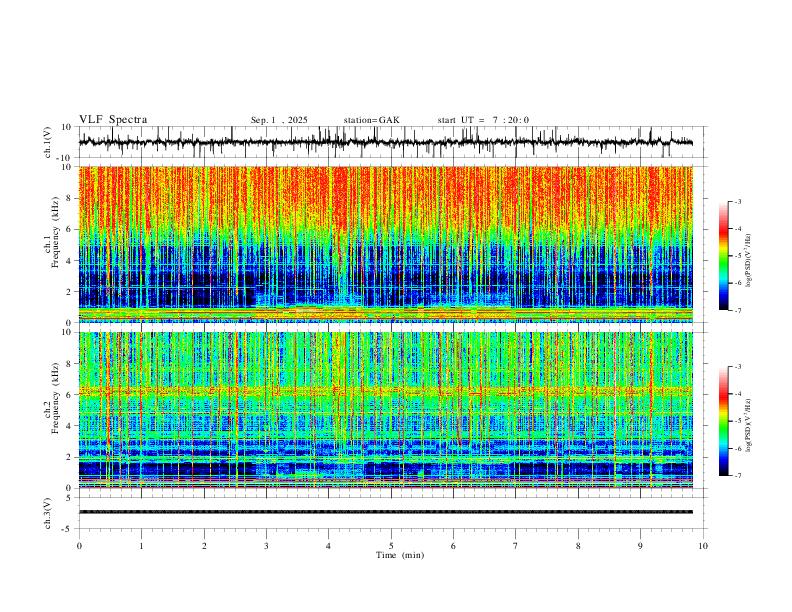Screen dimensions: 792x612
Task: Click the ch.2 spectrogram panel
Action: 386,410
